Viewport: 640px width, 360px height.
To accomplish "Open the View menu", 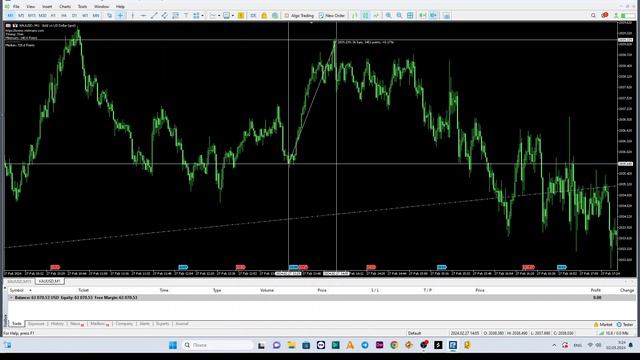I will (31, 7).
